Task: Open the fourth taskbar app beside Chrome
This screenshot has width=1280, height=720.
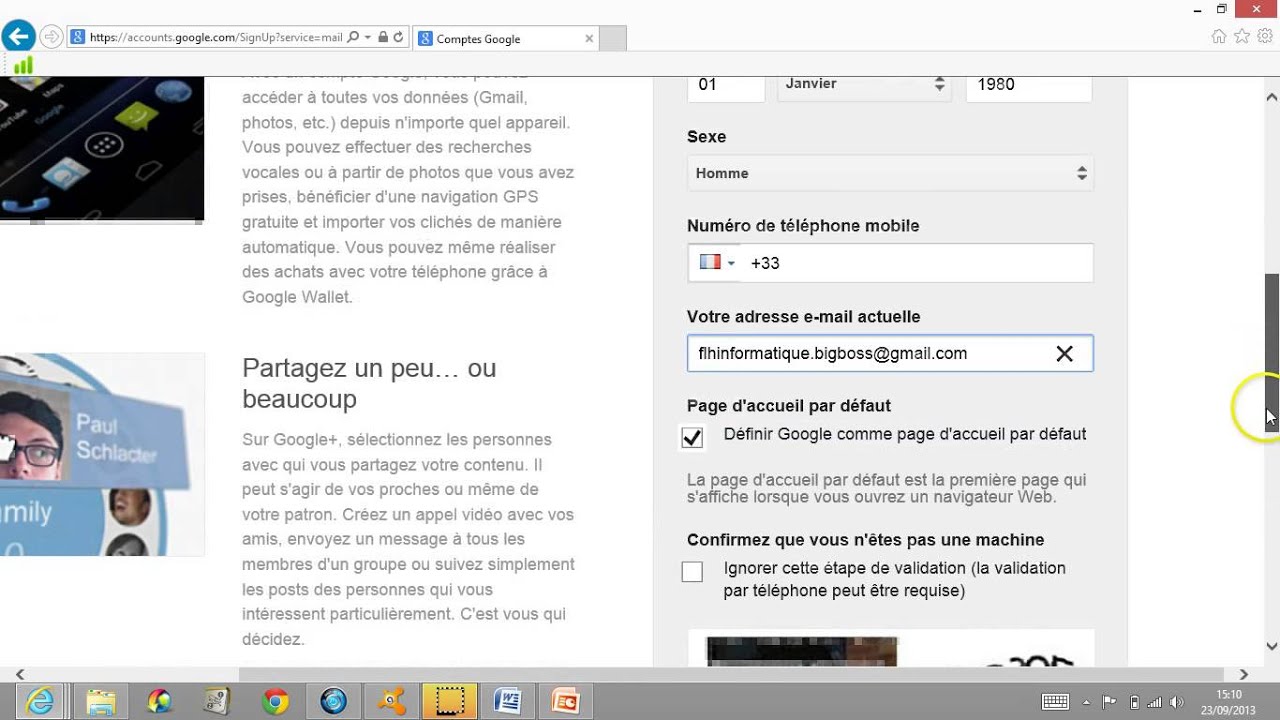Action: pyautogui.click(x=217, y=702)
